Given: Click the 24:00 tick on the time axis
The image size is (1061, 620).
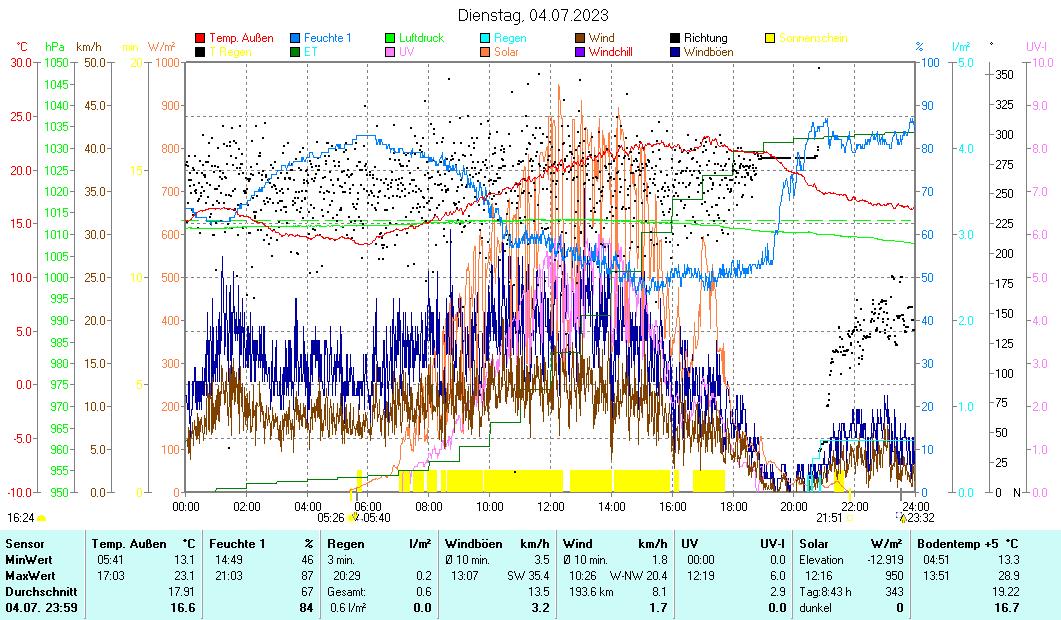Looking at the screenshot, I should coord(915,506).
